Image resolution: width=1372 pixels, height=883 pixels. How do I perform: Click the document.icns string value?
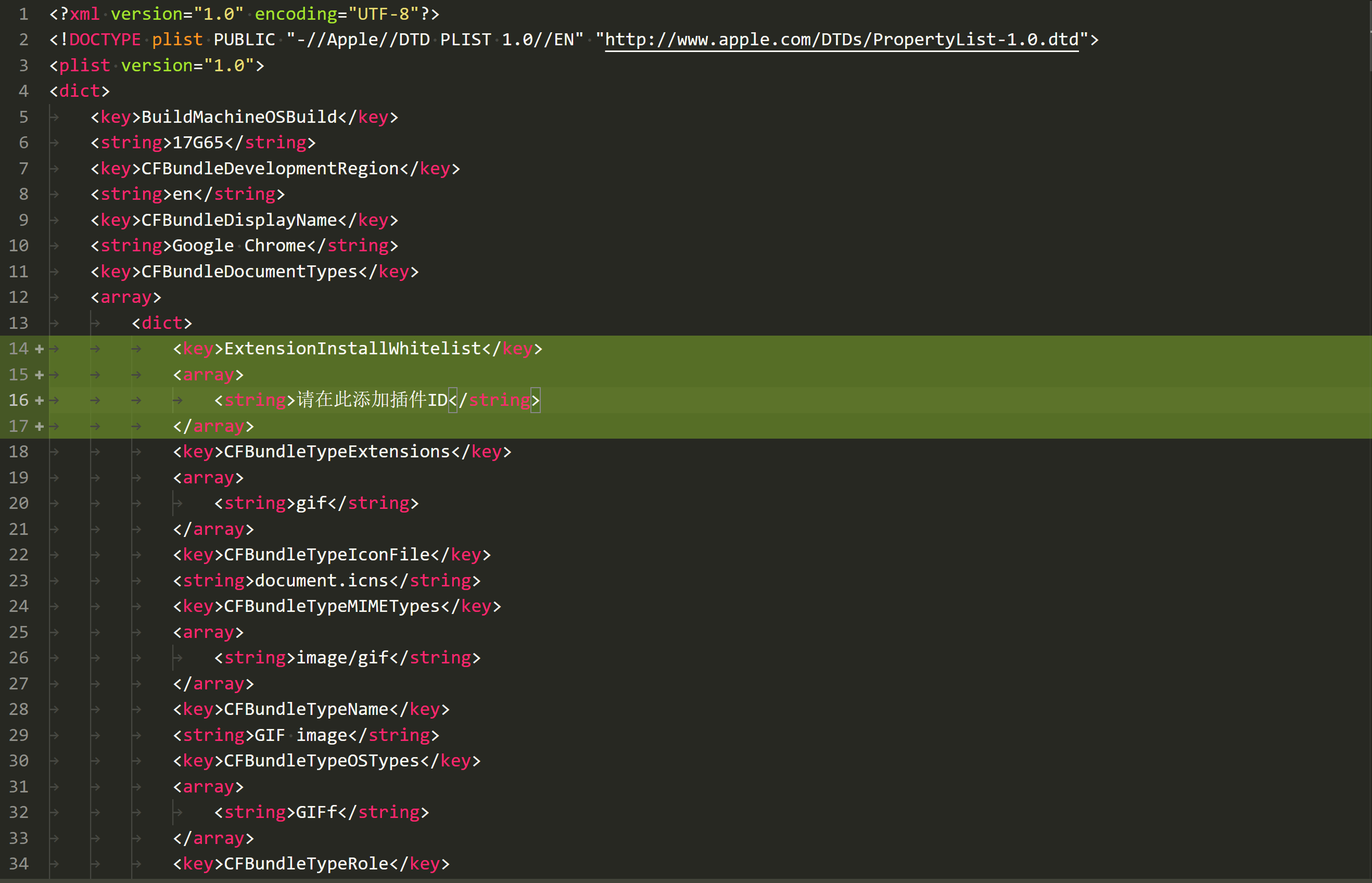pos(321,580)
